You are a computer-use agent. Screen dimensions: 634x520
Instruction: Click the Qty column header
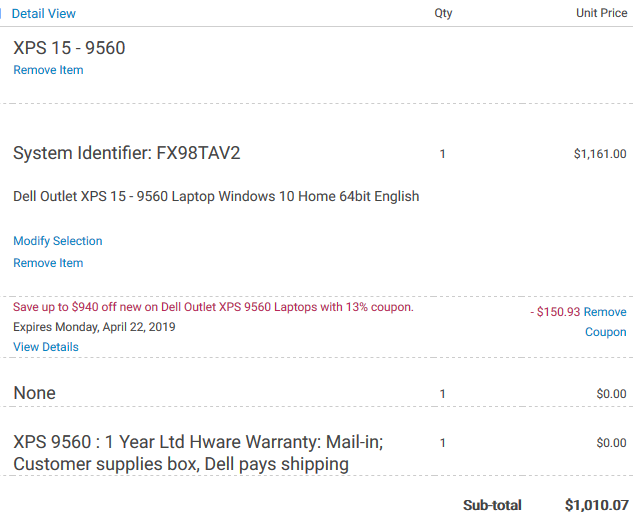coord(443,13)
